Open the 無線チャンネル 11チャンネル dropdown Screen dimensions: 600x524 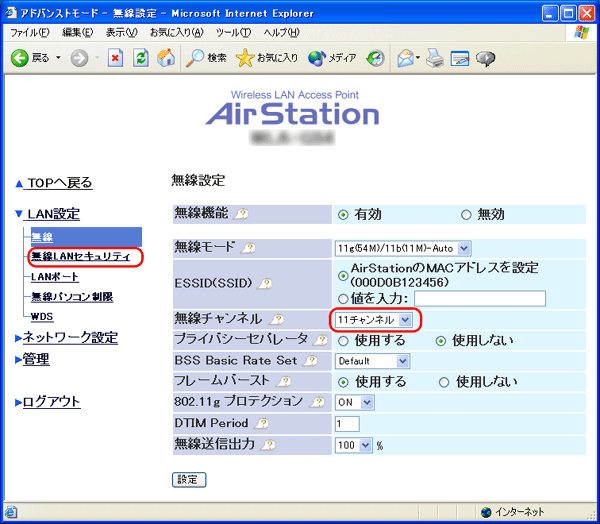(x=374, y=320)
